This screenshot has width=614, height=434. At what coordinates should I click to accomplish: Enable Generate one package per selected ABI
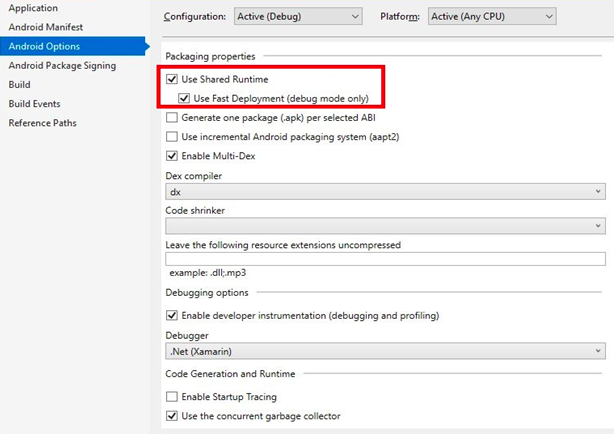(173, 117)
